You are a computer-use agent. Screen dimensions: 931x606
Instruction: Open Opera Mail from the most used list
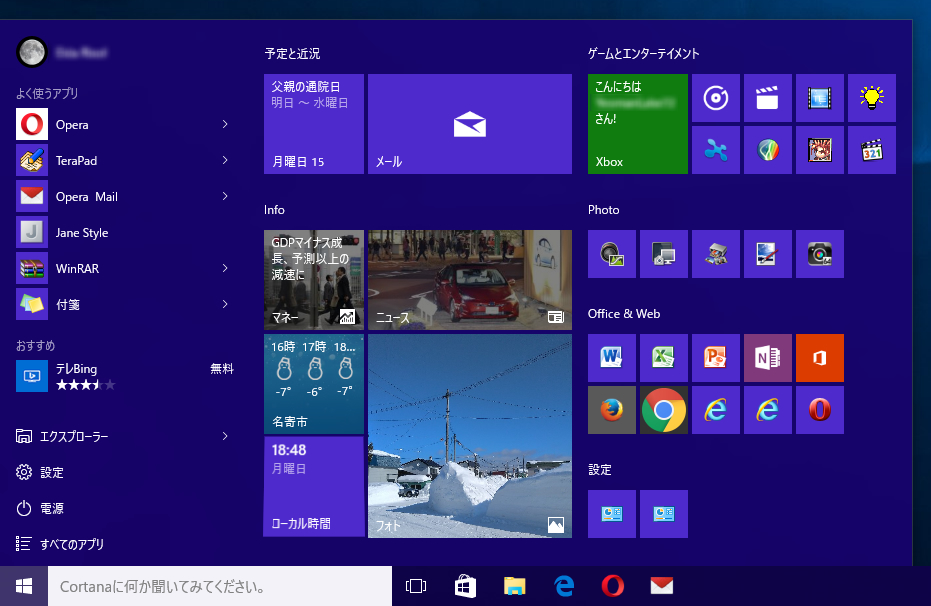[x=125, y=196]
